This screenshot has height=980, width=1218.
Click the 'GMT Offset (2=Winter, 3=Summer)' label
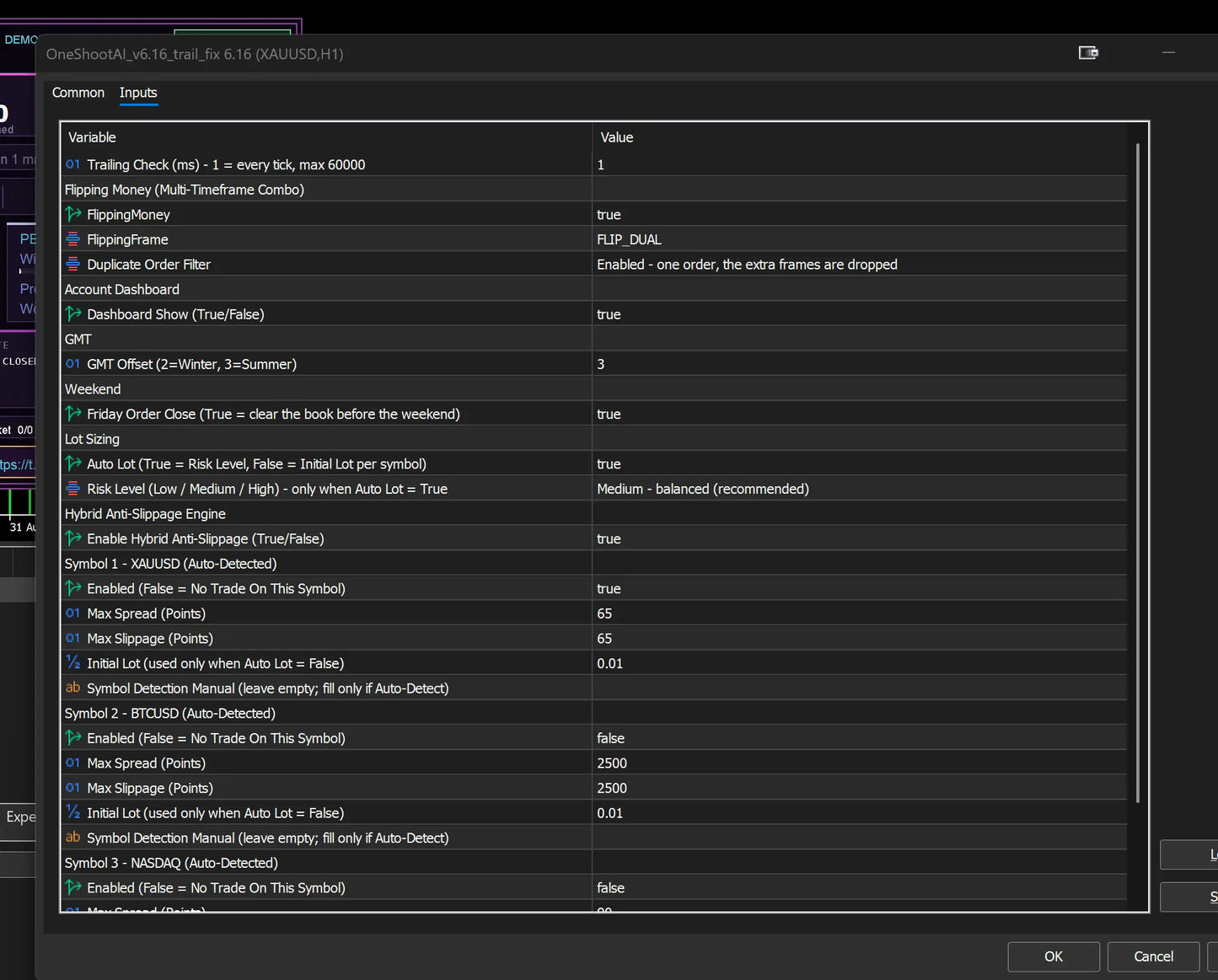click(x=191, y=364)
